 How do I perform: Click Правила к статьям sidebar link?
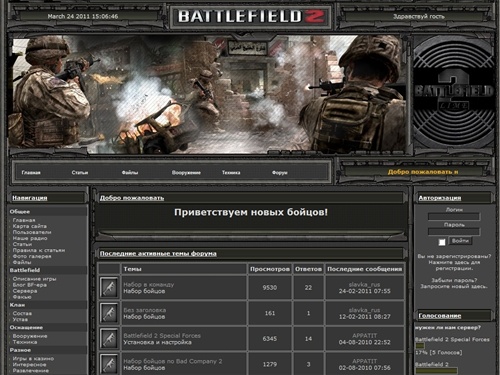[39, 250]
